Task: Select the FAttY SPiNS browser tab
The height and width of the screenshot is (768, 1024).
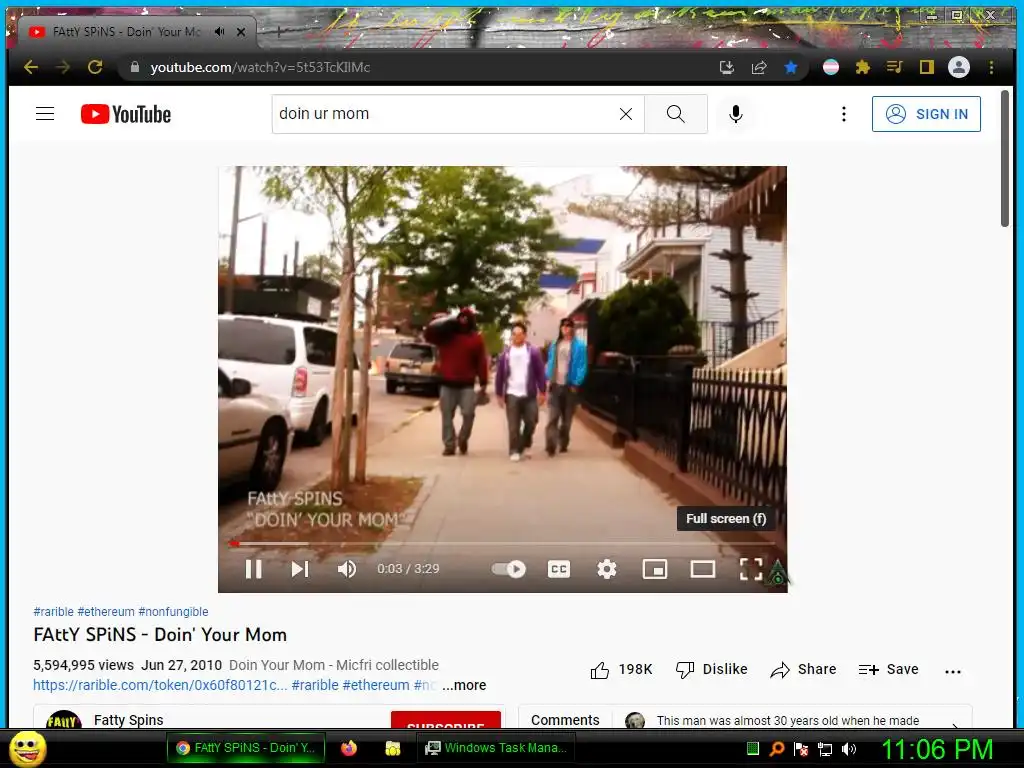Action: coord(124,31)
